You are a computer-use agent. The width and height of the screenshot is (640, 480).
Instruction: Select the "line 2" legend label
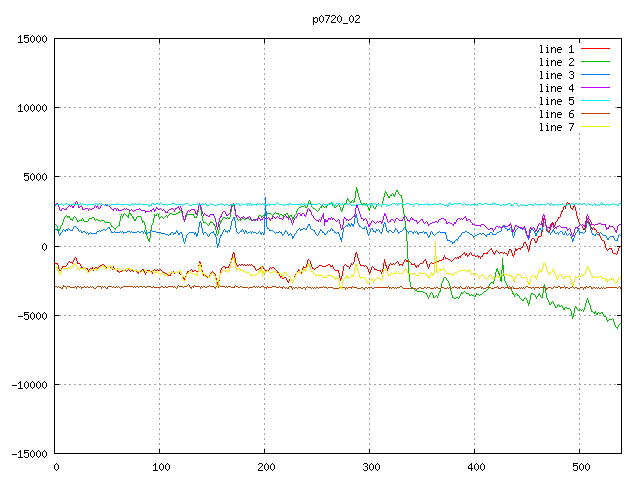(x=556, y=62)
